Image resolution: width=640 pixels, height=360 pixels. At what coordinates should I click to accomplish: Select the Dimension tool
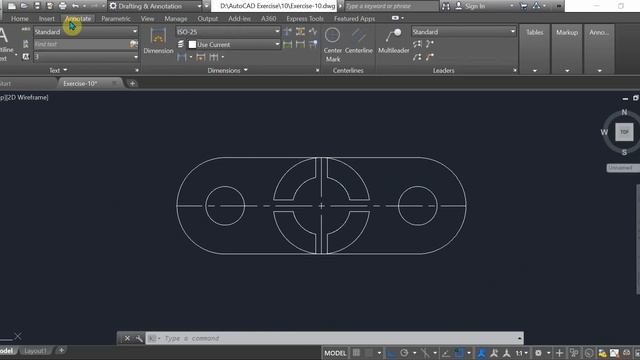click(158, 41)
